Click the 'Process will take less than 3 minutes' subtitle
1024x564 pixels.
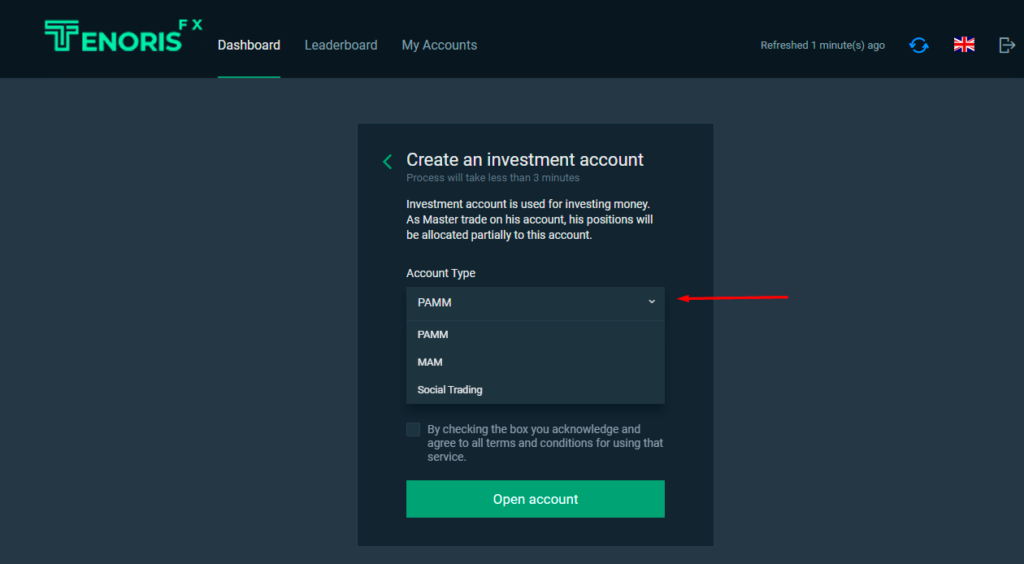pyautogui.click(x=493, y=178)
